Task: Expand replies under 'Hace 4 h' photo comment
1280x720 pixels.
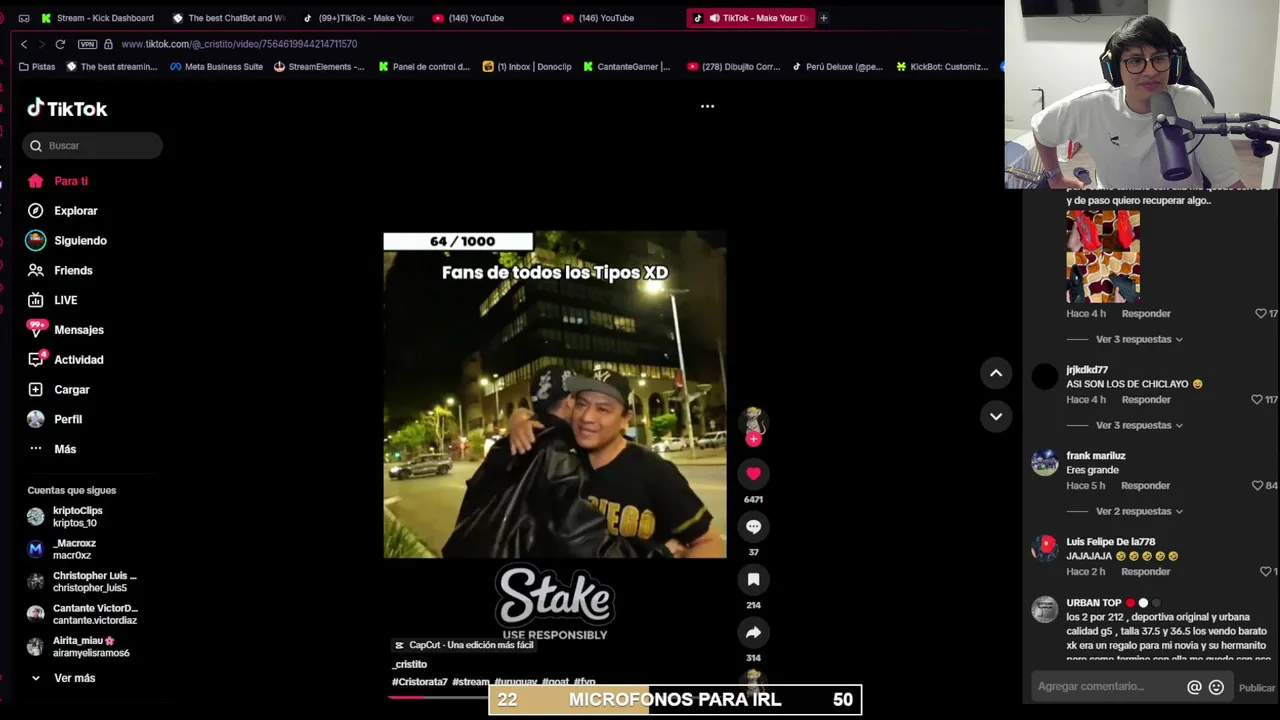Action: tap(1138, 339)
